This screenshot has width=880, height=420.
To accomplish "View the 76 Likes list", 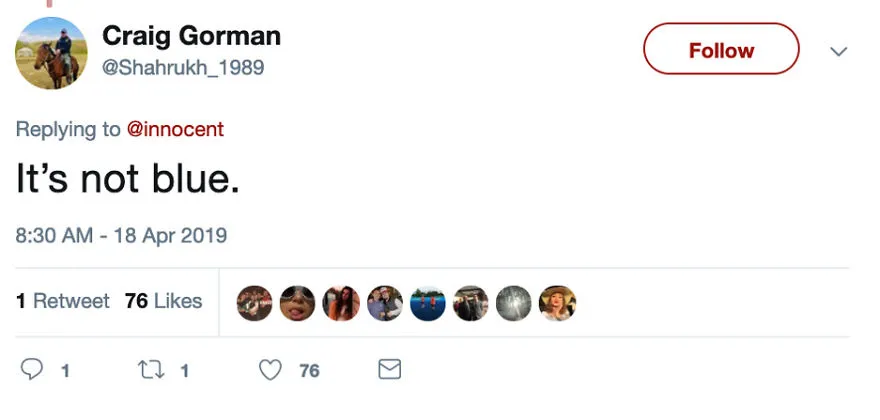I will (163, 301).
